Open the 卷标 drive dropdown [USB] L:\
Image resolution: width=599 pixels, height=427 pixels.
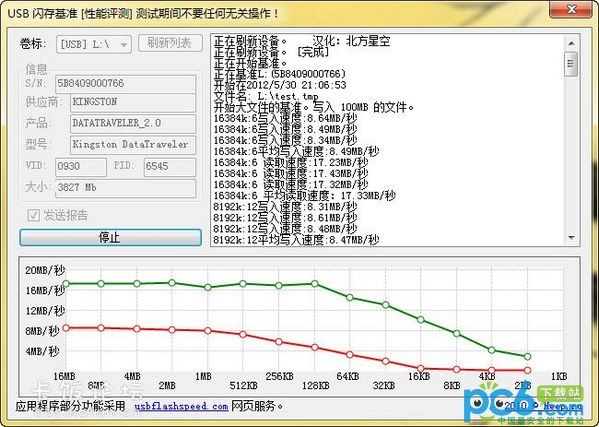tap(94, 44)
